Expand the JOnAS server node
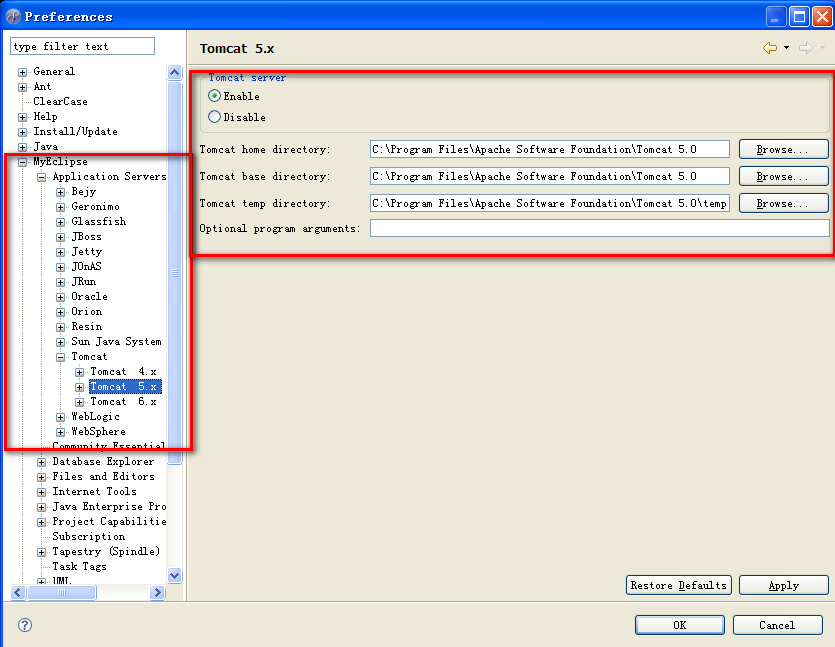 61,267
